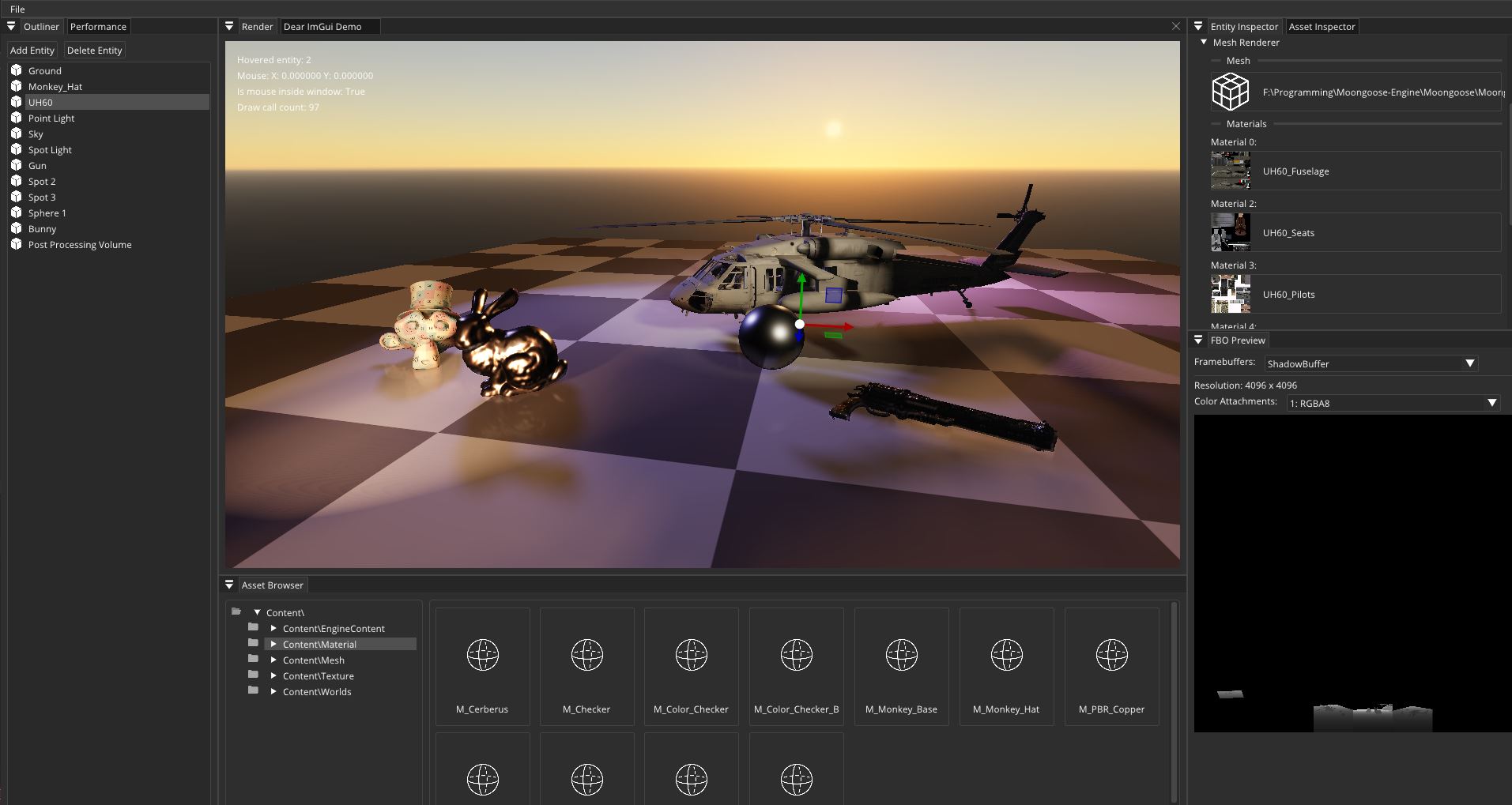Select the M_Checker material asset icon

586,655
